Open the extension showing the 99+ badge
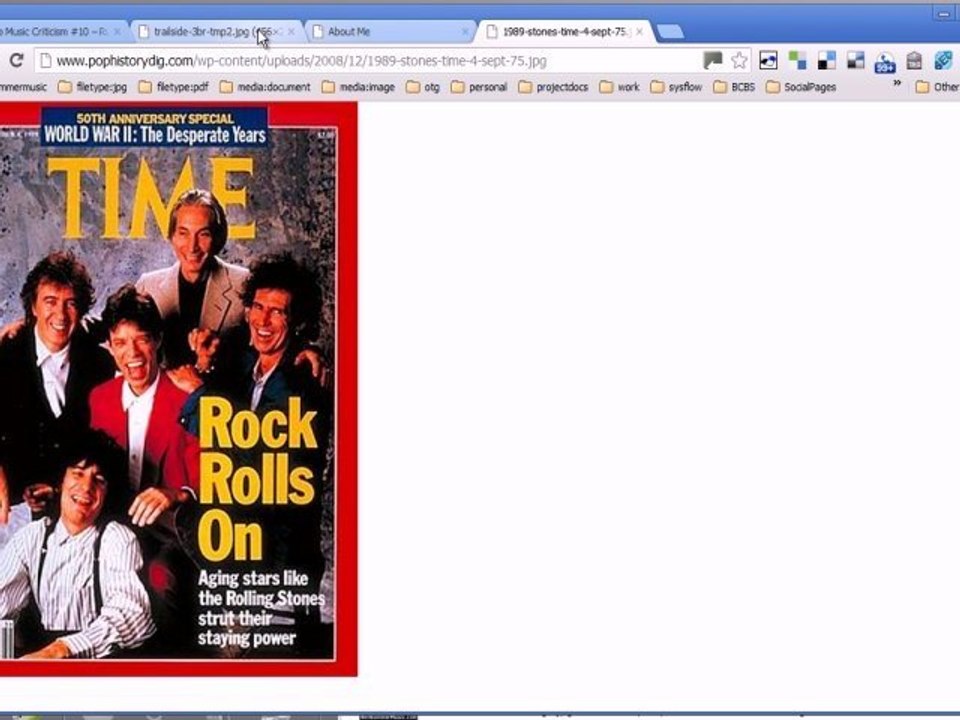The height and width of the screenshot is (720, 960). point(885,62)
